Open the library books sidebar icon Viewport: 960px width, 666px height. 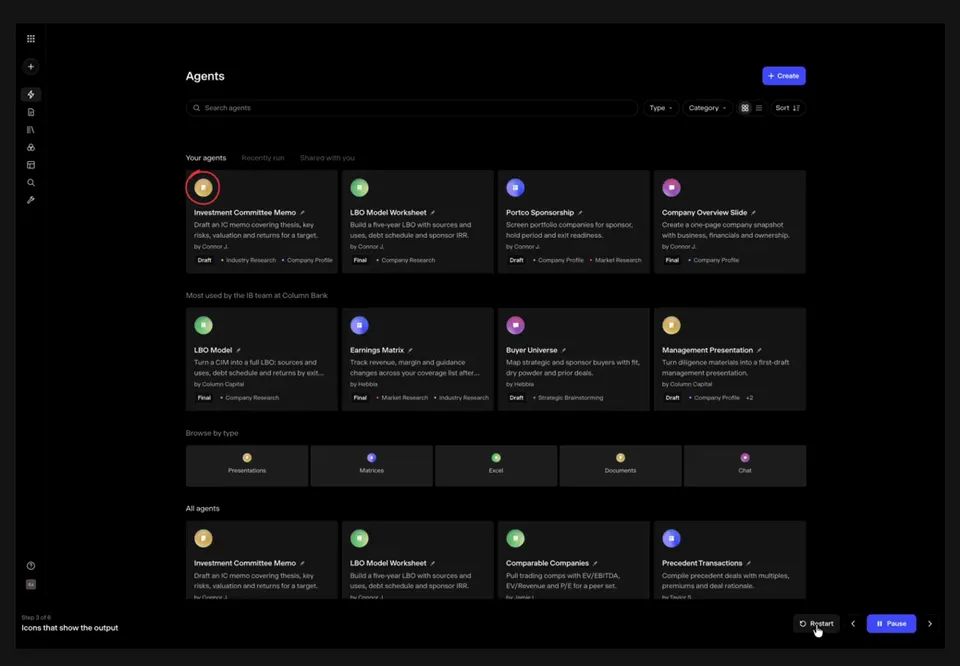click(31, 130)
